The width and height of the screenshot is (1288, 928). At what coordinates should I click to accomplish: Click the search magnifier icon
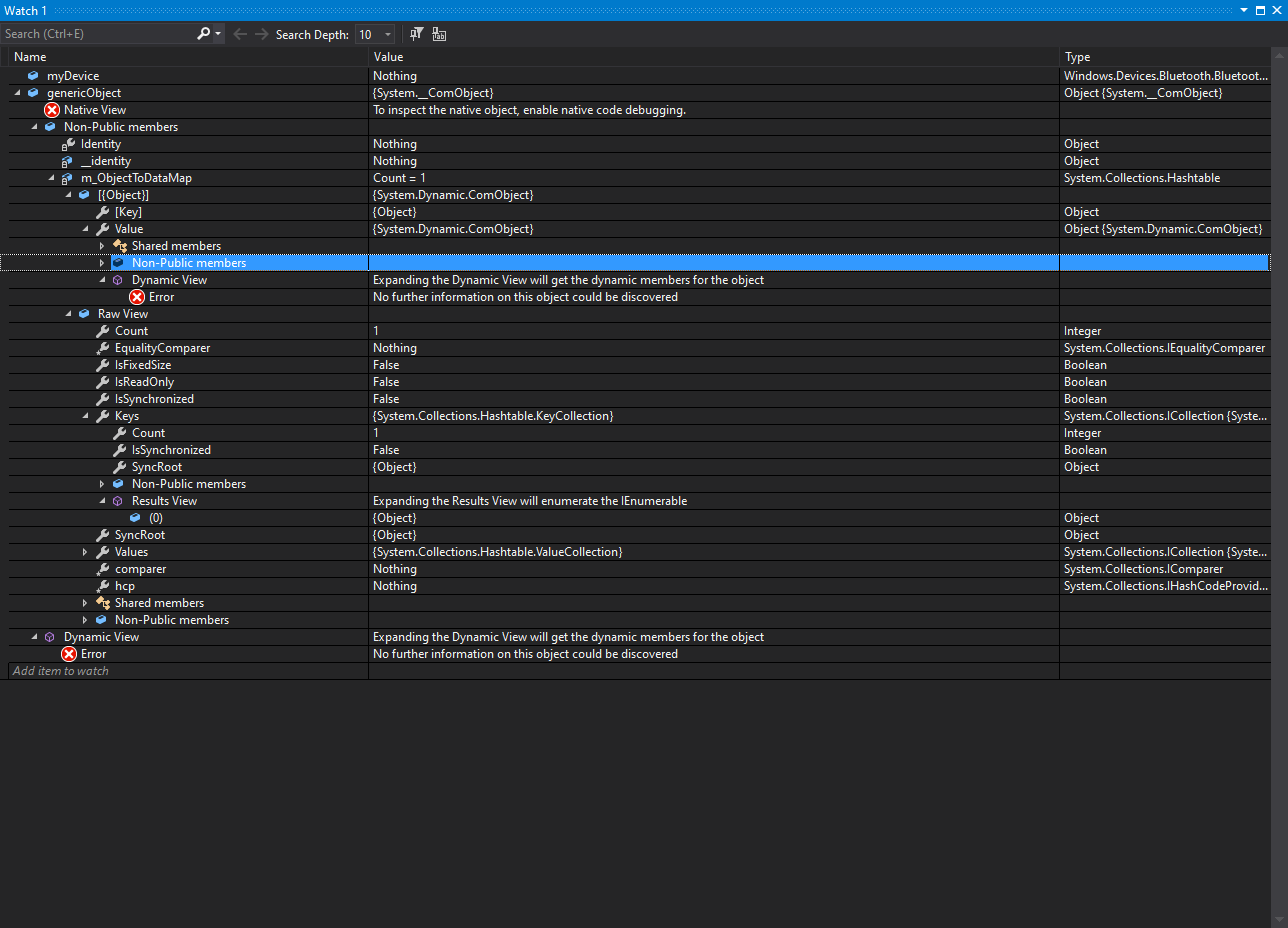(x=204, y=34)
